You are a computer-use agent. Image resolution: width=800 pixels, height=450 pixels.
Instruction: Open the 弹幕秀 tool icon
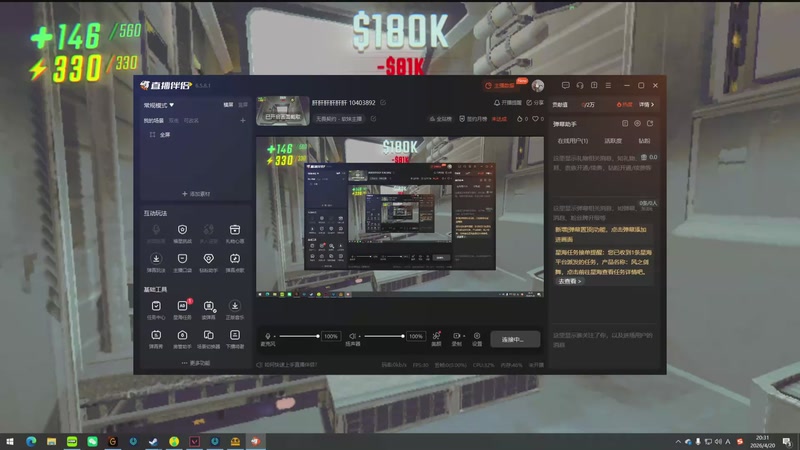coord(156,335)
